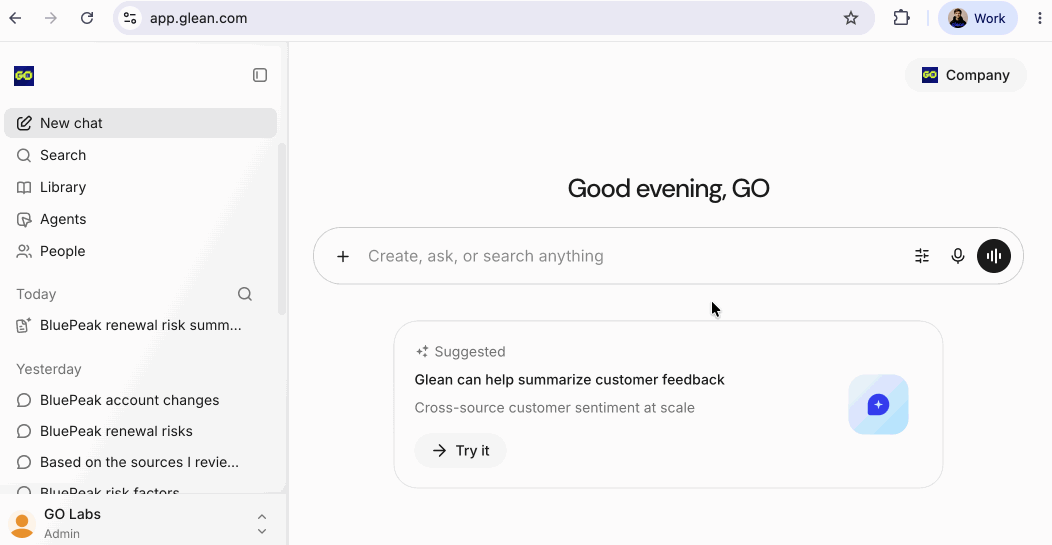This screenshot has width=1052, height=545.
Task: Open the Work profile menu
Action: pos(978,18)
